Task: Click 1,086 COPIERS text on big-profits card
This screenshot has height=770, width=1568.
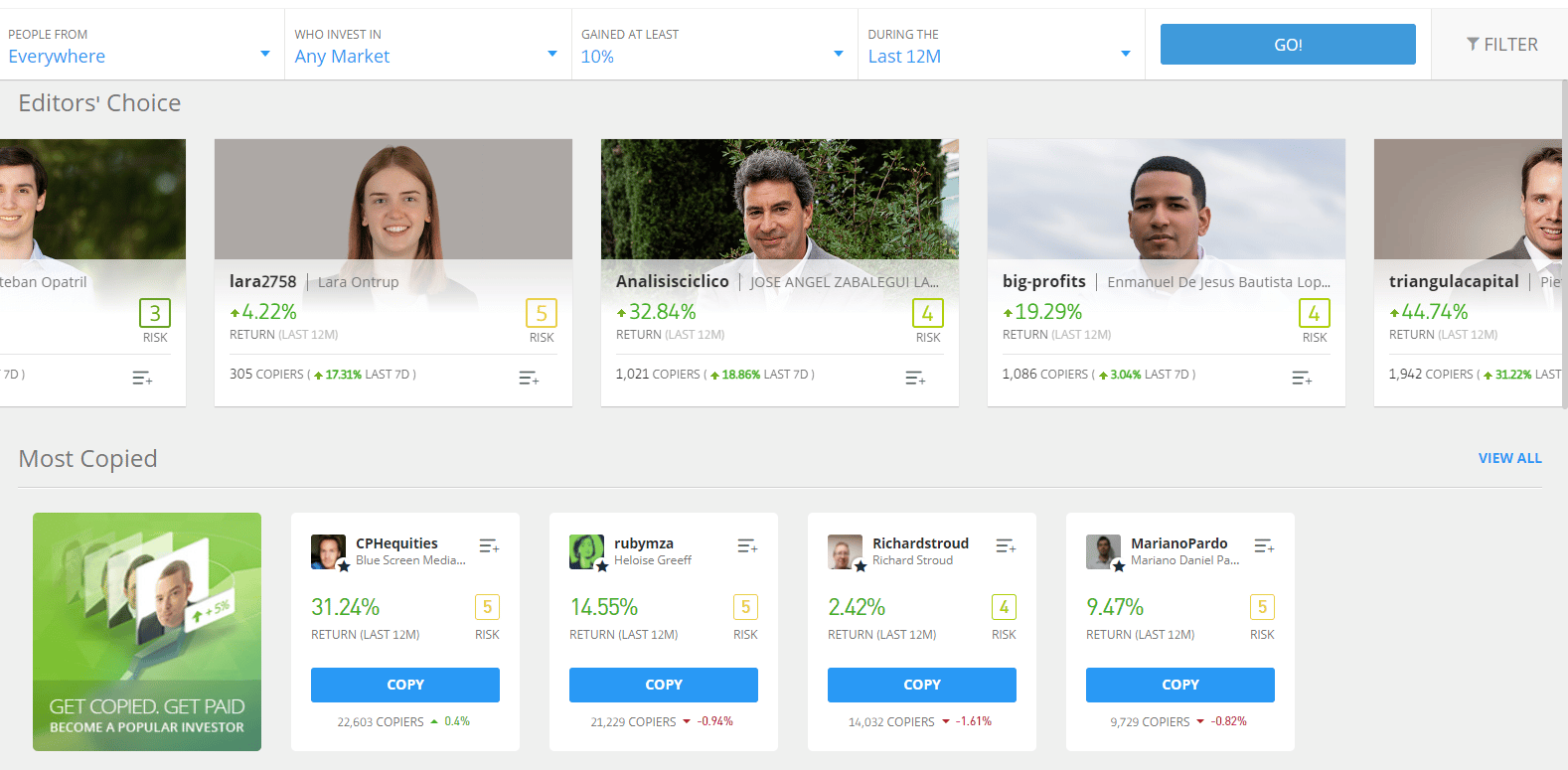Action: 1044,375
